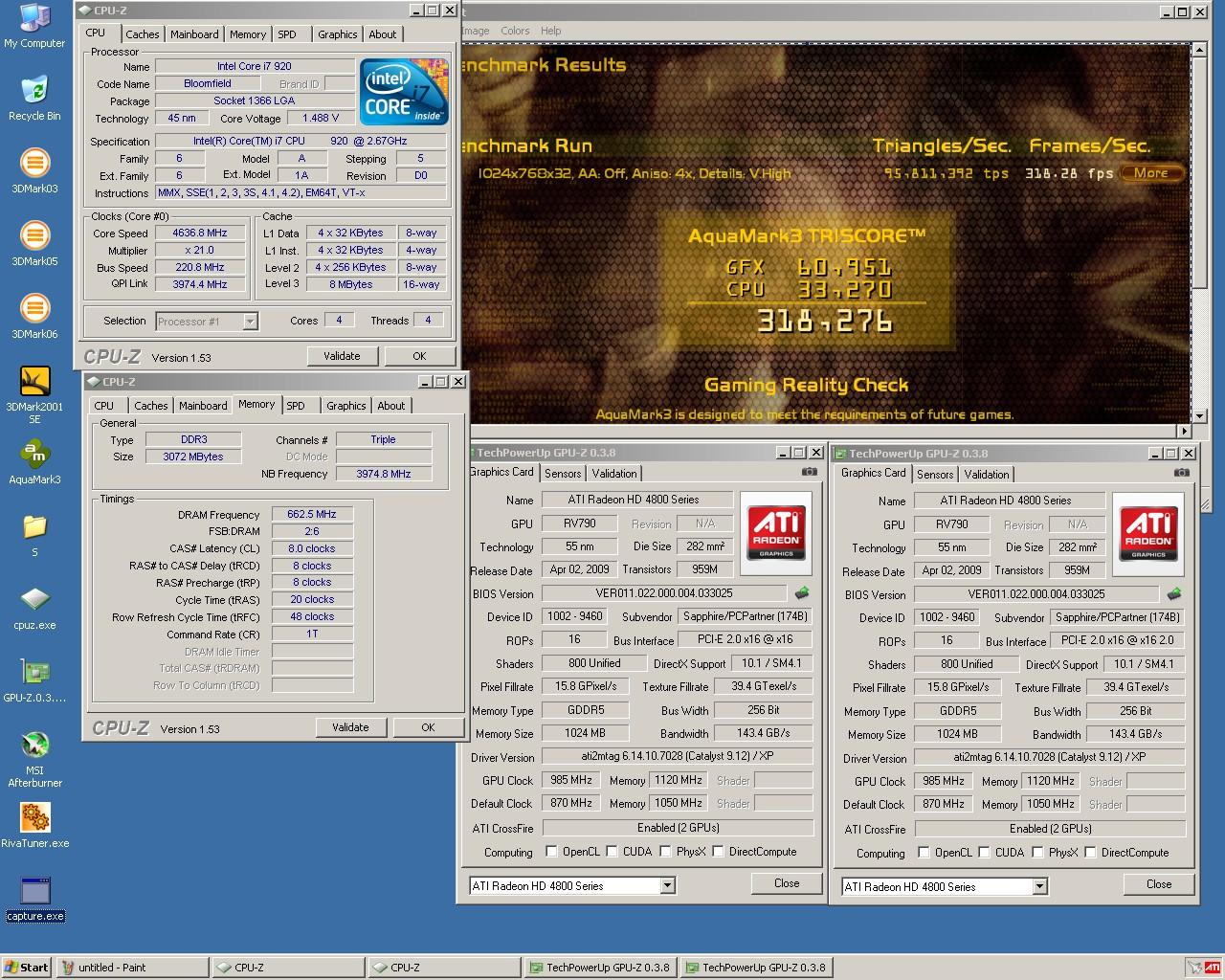Click OK button in top CPU-Z window

click(x=419, y=356)
